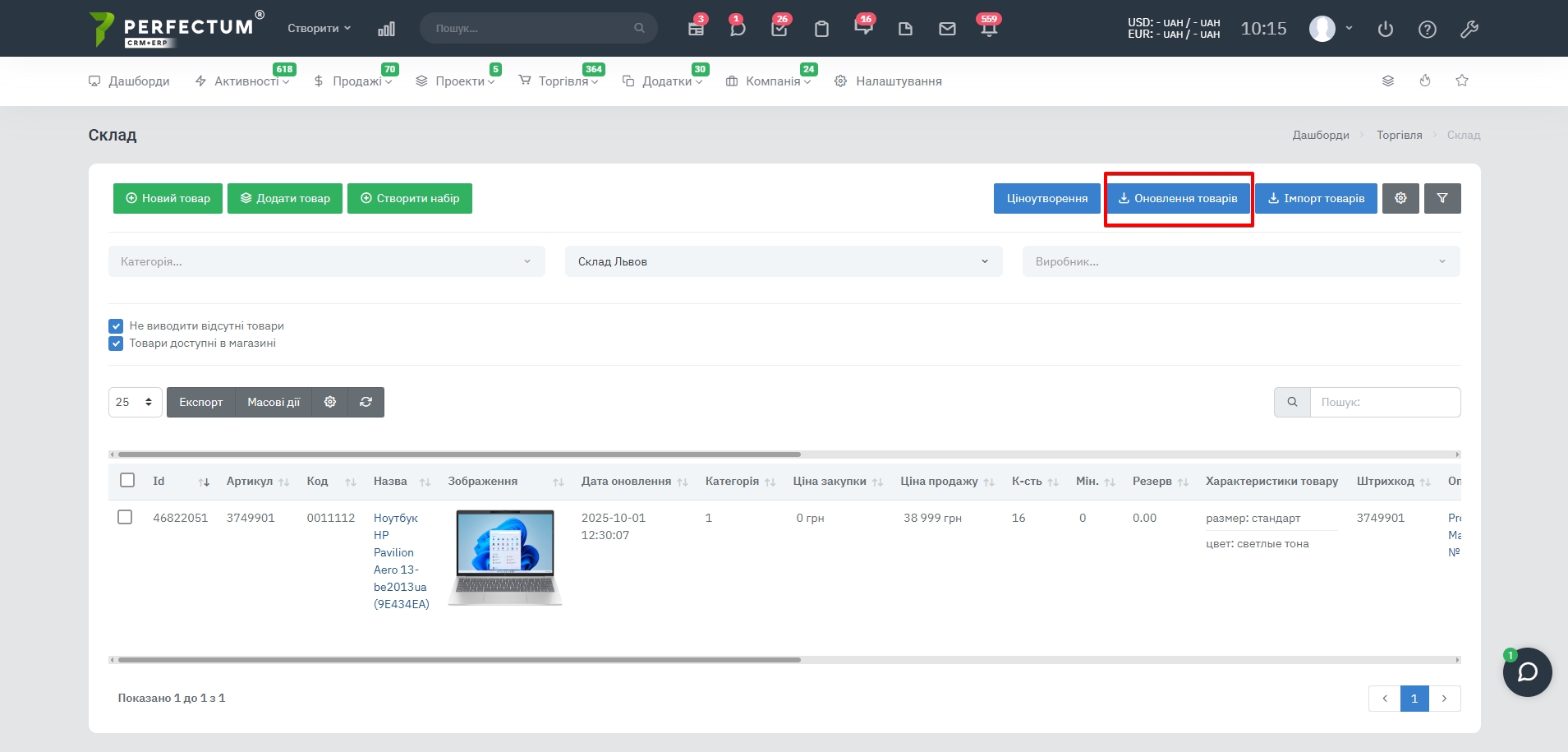Click the mail envelope icon in header
The width and height of the screenshot is (1568, 752).
pos(947,29)
